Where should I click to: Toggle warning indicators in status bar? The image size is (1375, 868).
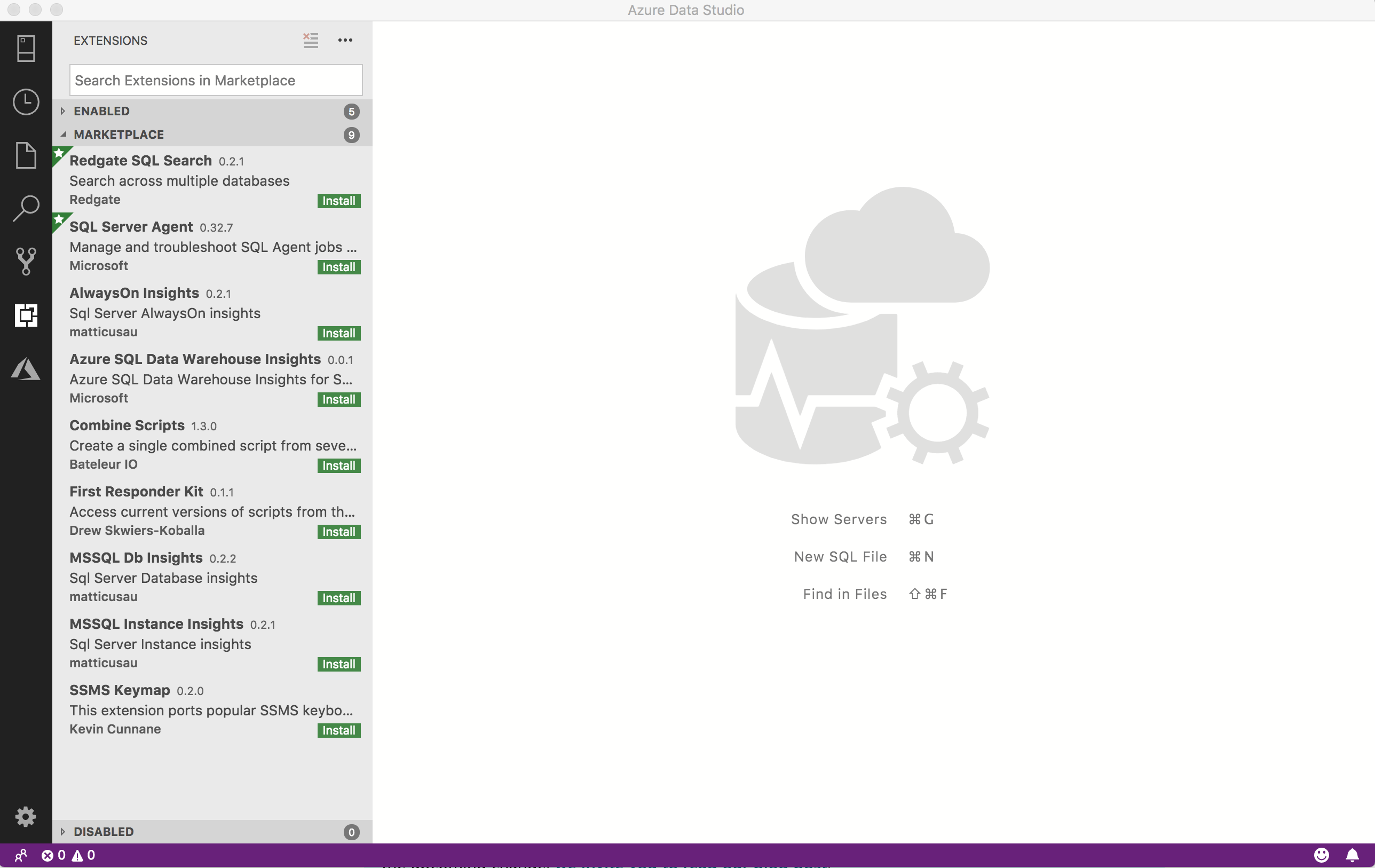[82, 855]
